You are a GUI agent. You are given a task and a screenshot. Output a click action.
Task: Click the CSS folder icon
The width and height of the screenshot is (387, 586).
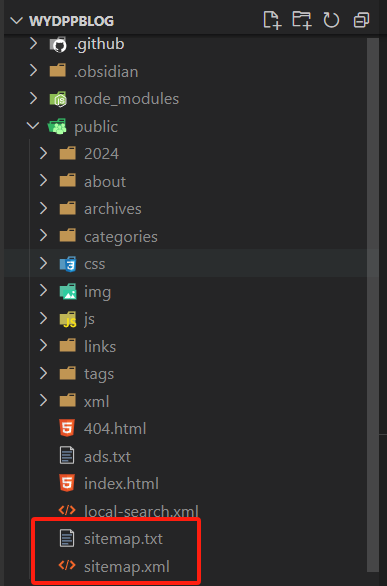coord(68,264)
